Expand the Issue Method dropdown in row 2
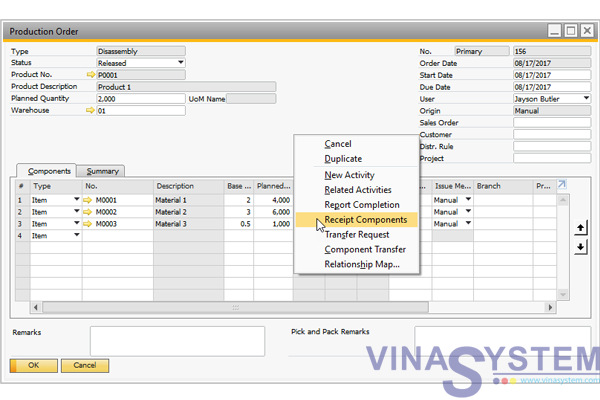The image size is (600, 400). [467, 212]
